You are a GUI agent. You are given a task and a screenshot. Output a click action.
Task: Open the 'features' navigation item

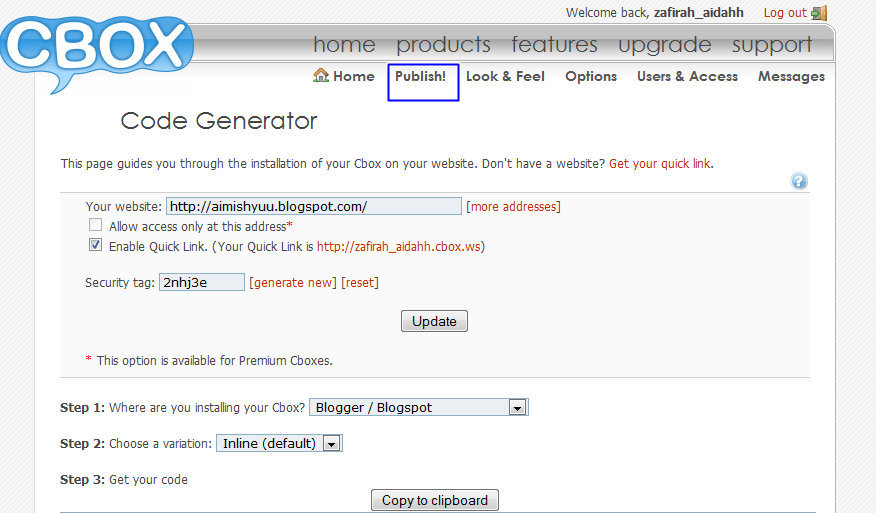pos(554,44)
